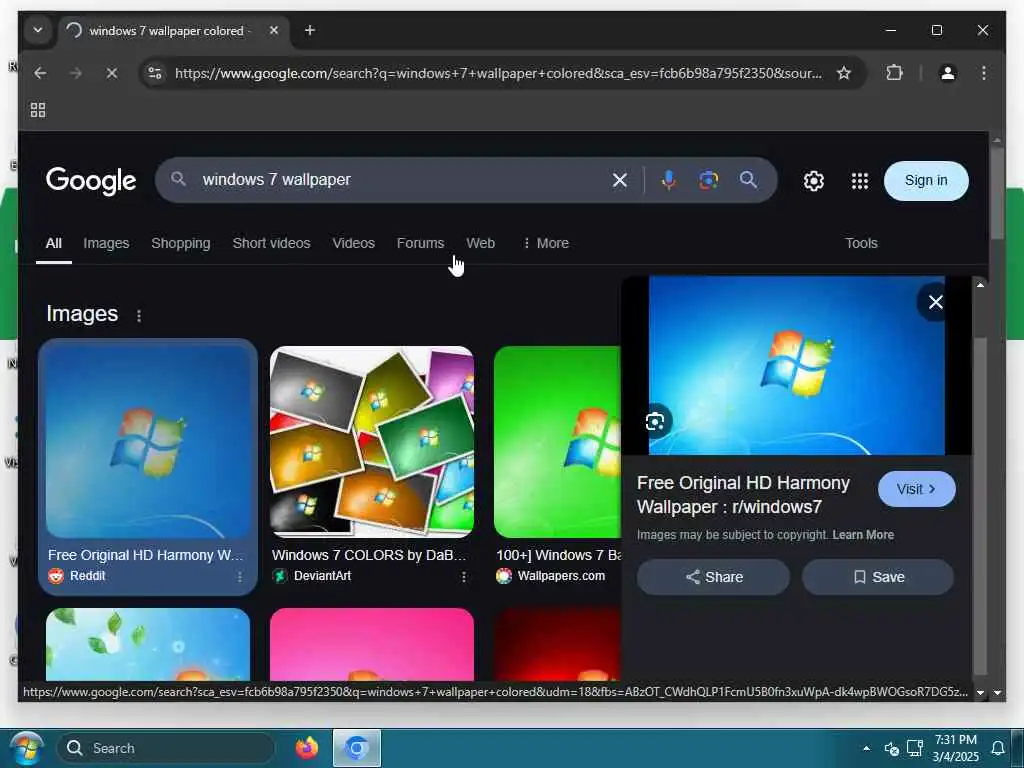Screen dimensions: 1024x768
Task: Open the Google apps grid
Action: (x=860, y=181)
